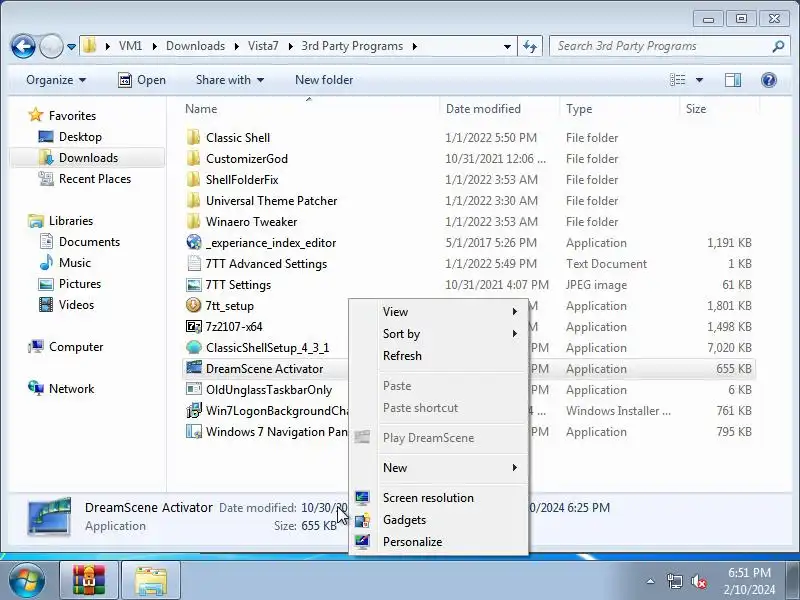
Task: Select the CustomizerGod folder icon
Action: point(193,159)
